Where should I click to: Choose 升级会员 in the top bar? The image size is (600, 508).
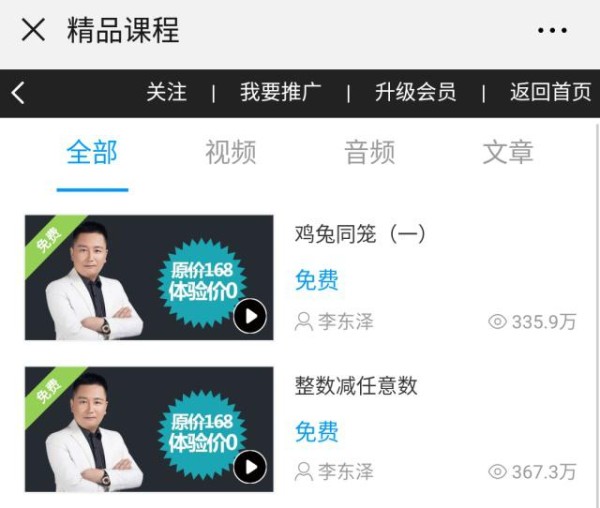pyautogui.click(x=416, y=93)
